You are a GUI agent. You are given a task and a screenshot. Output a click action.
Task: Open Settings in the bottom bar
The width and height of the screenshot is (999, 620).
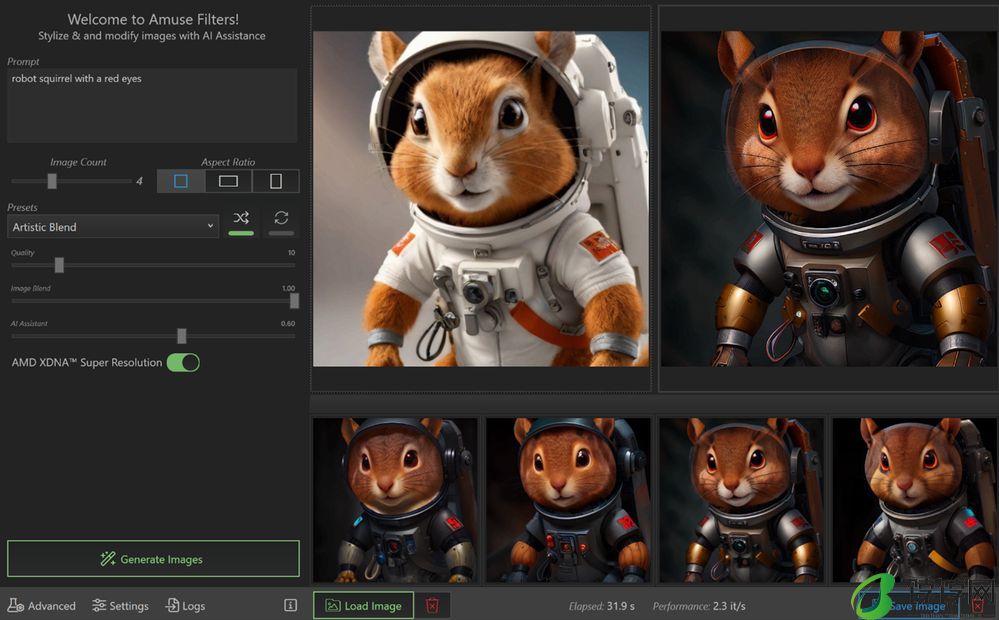tap(120, 605)
